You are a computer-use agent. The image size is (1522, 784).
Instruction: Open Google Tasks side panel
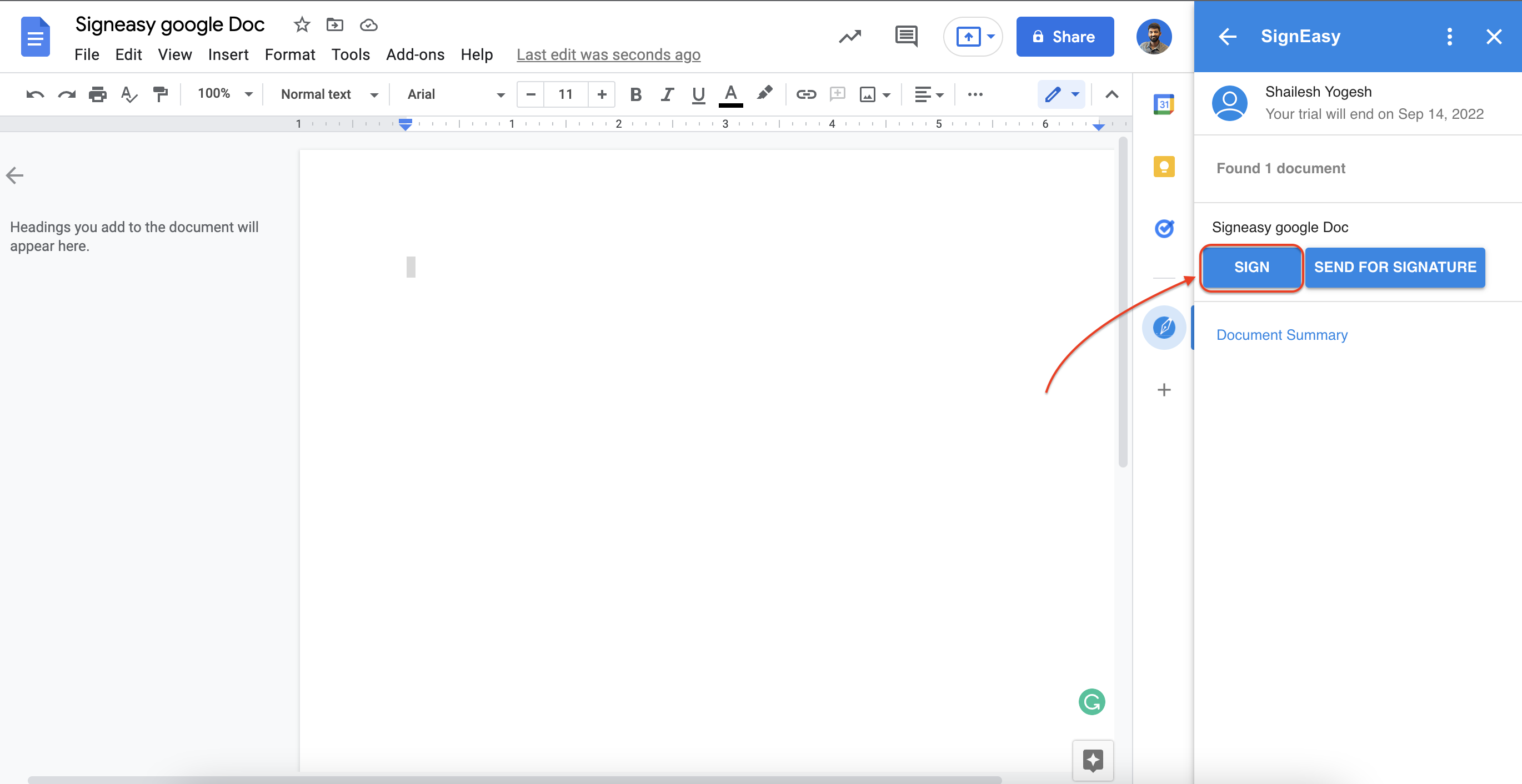[x=1164, y=228]
